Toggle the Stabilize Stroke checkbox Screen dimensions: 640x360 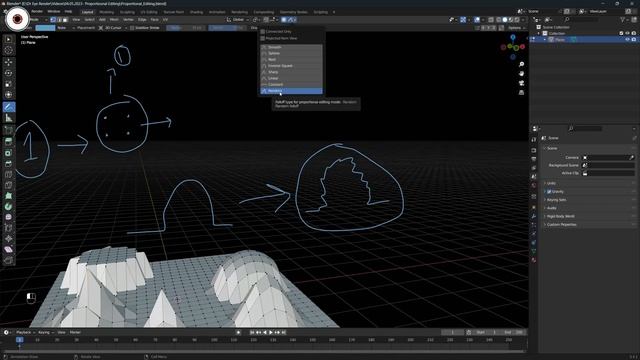pos(132,28)
